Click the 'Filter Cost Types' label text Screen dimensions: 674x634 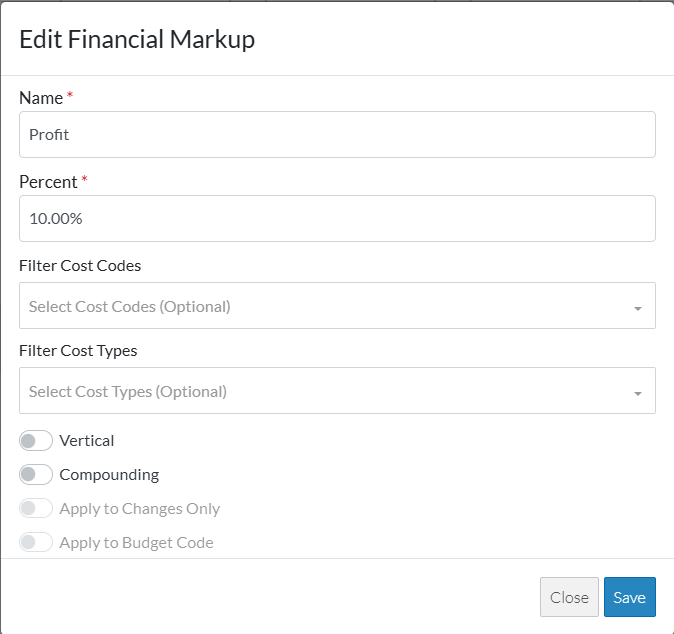click(78, 351)
